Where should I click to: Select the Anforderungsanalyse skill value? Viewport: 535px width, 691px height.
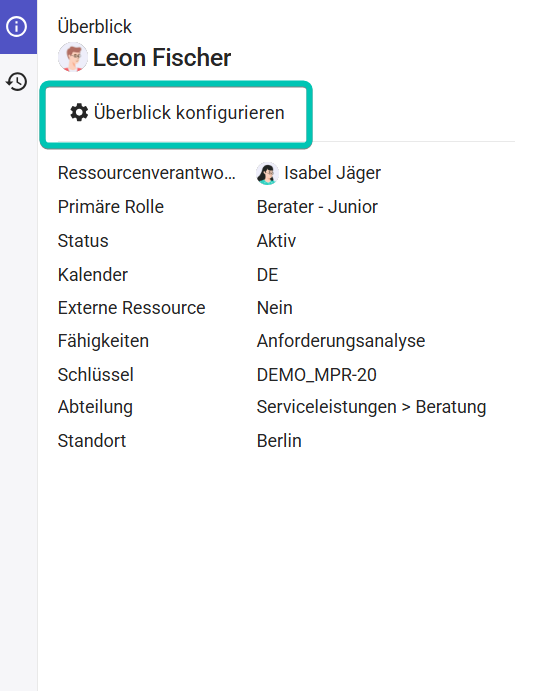(341, 341)
